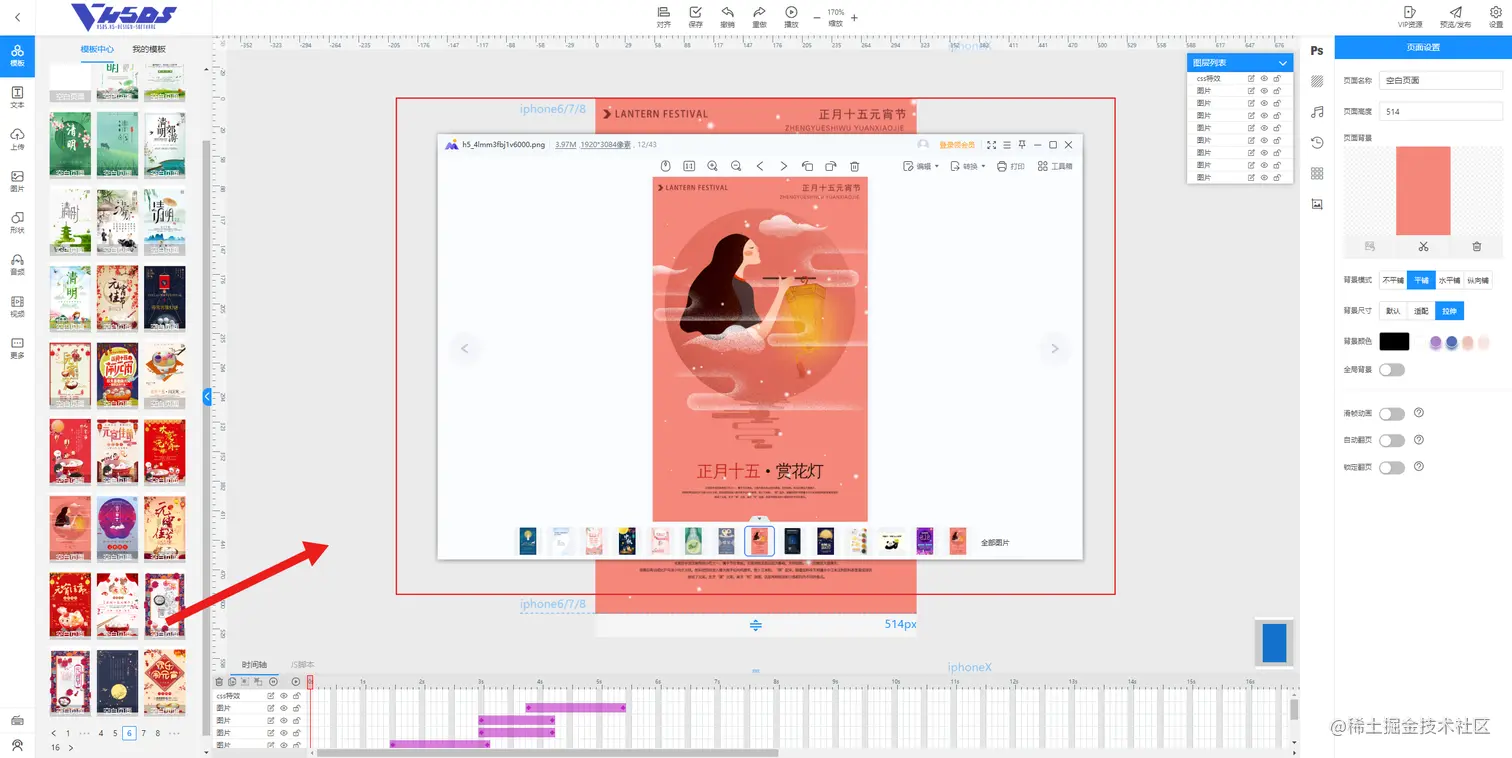The height and width of the screenshot is (758, 1512).
Task: Toggle the 锁定翻页 switch
Action: [x=1392, y=467]
